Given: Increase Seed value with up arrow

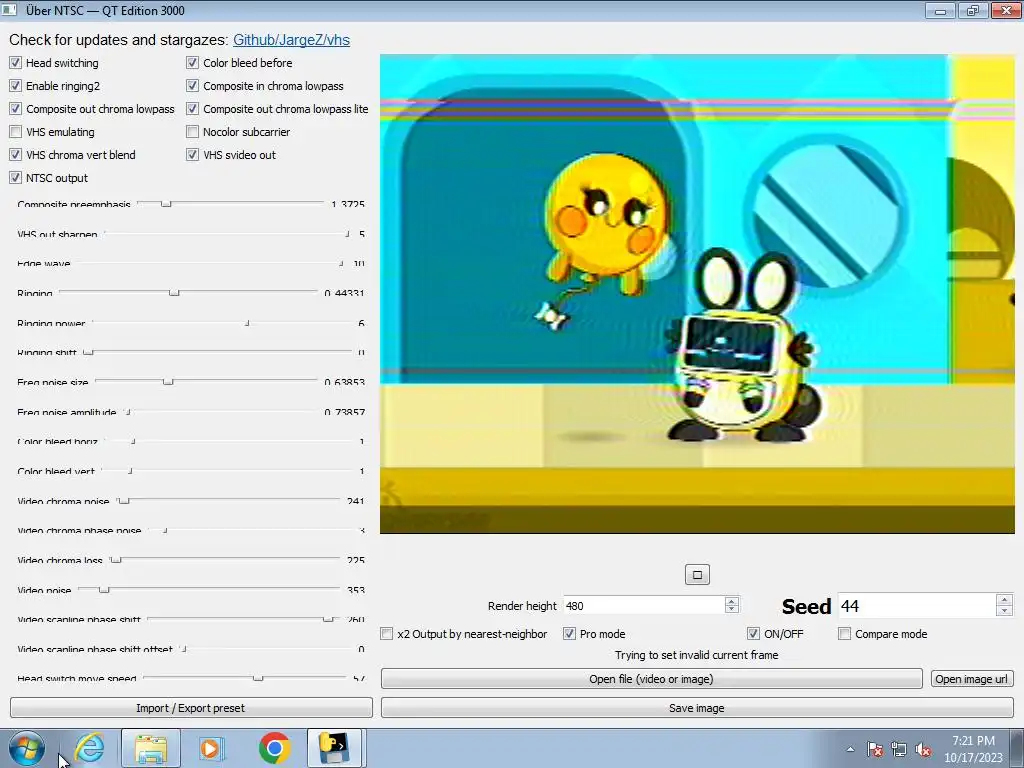Looking at the screenshot, I should point(1004,600).
